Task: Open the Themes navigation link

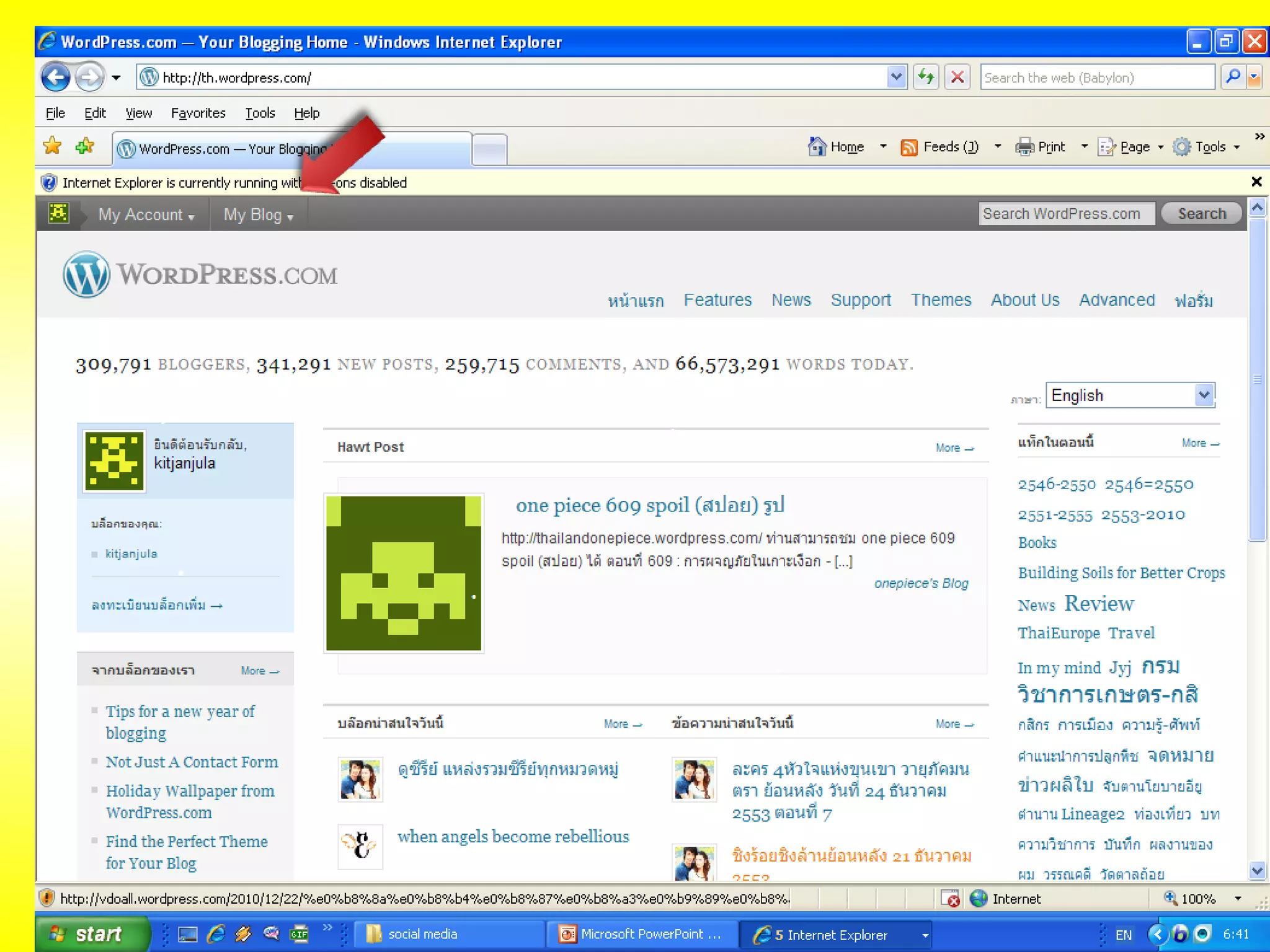Action: [x=940, y=300]
